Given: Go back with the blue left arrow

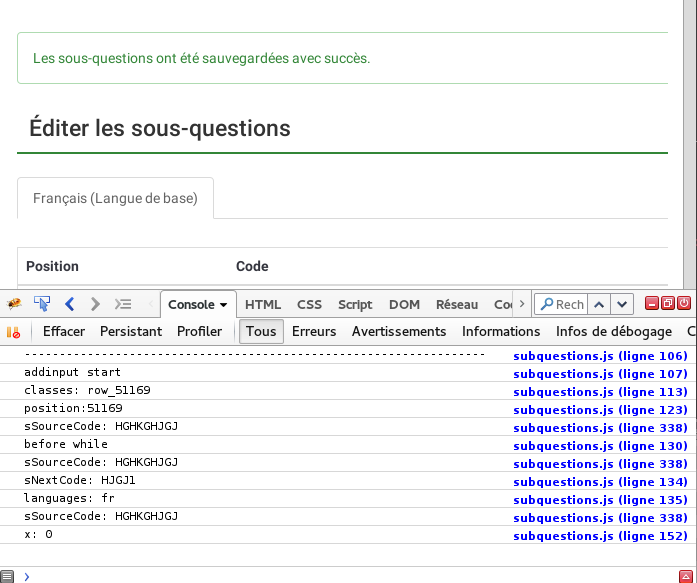Looking at the screenshot, I should pos(69,304).
